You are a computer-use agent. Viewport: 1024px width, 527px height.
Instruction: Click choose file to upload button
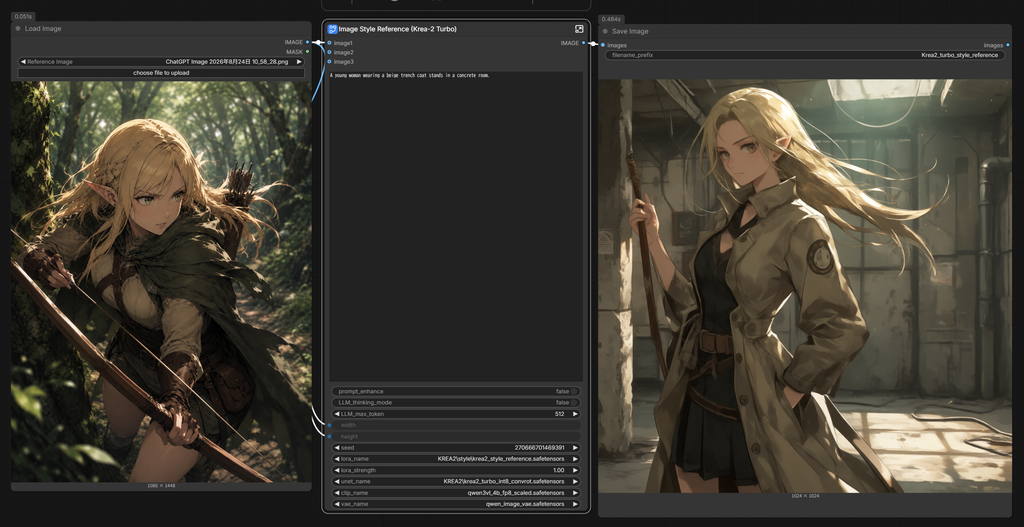coord(161,73)
